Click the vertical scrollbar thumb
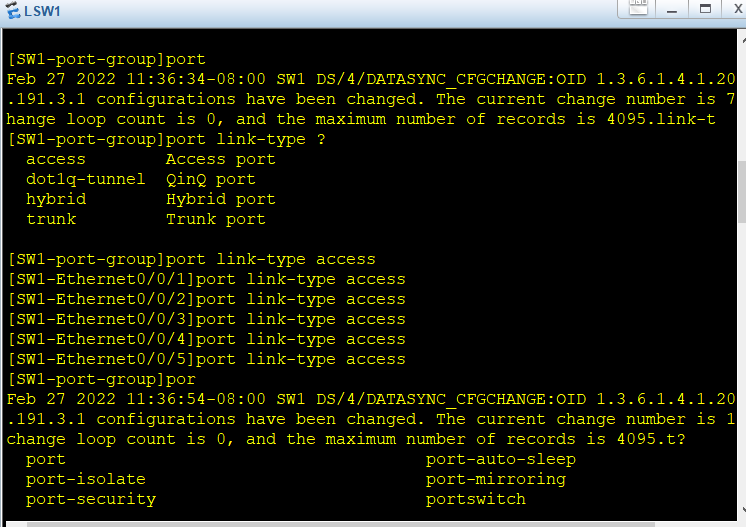The width and height of the screenshot is (746, 527). pos(742,190)
